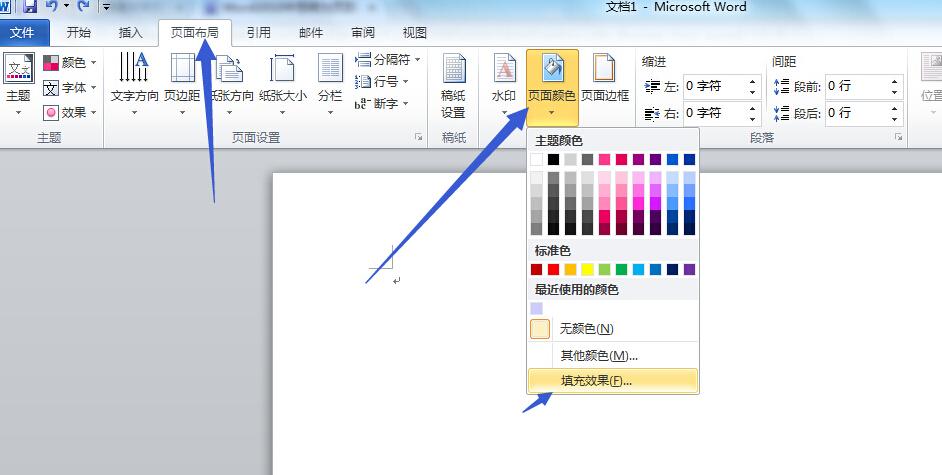Click the left indent 左 input field
The height and width of the screenshot is (475, 942).
pyautogui.click(x=715, y=86)
